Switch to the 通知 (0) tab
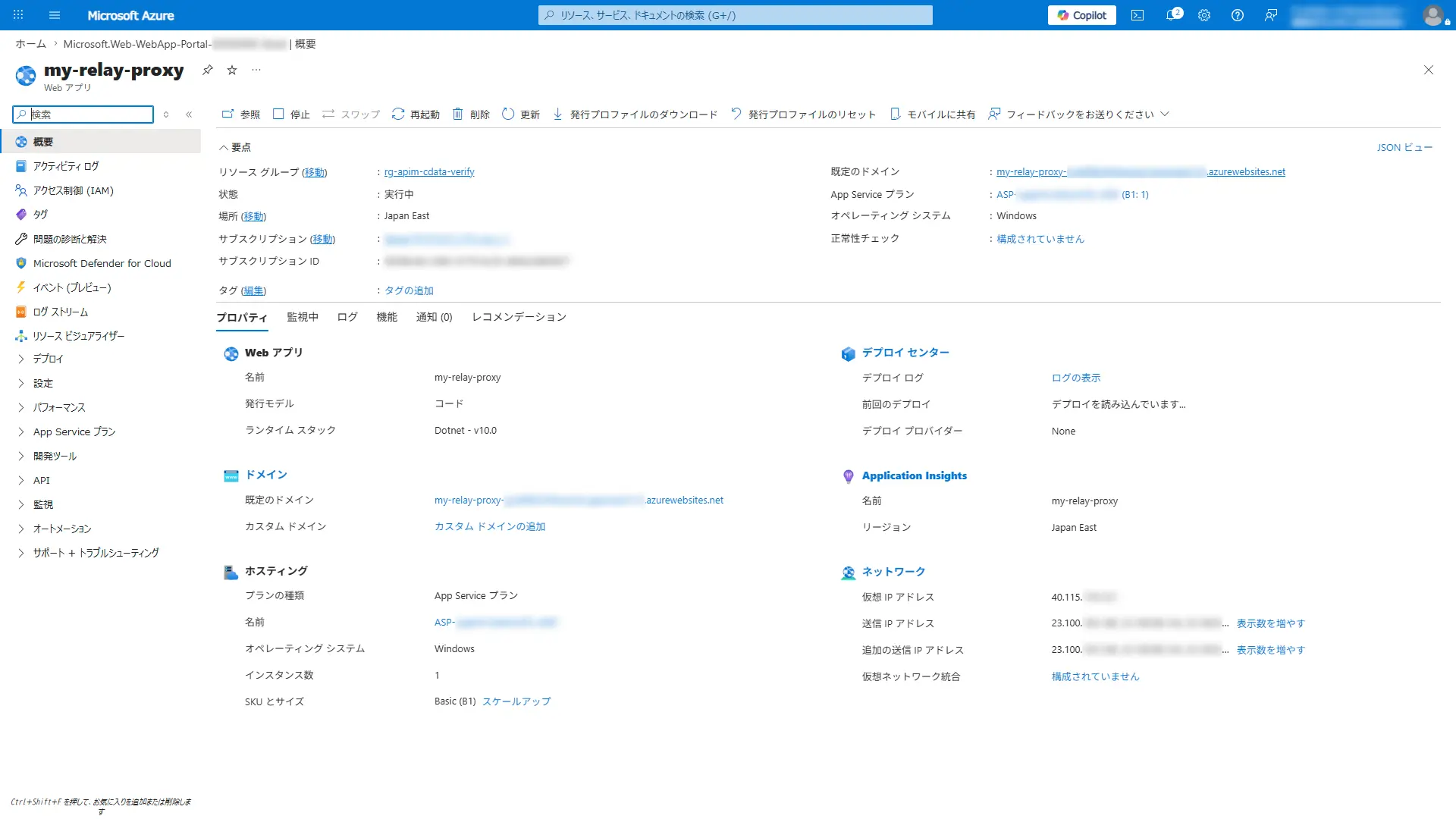Screen dimensions: 1456x819 click(434, 317)
